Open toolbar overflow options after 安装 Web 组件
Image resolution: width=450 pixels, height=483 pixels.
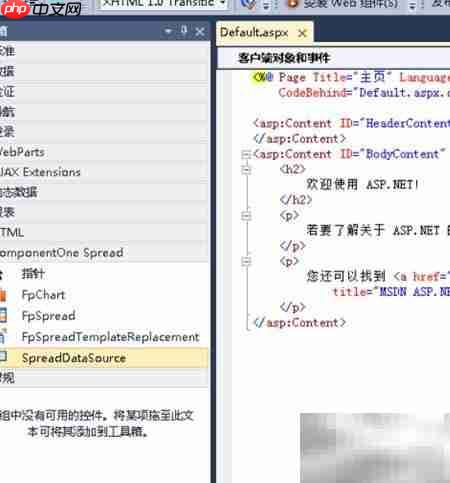412,6
